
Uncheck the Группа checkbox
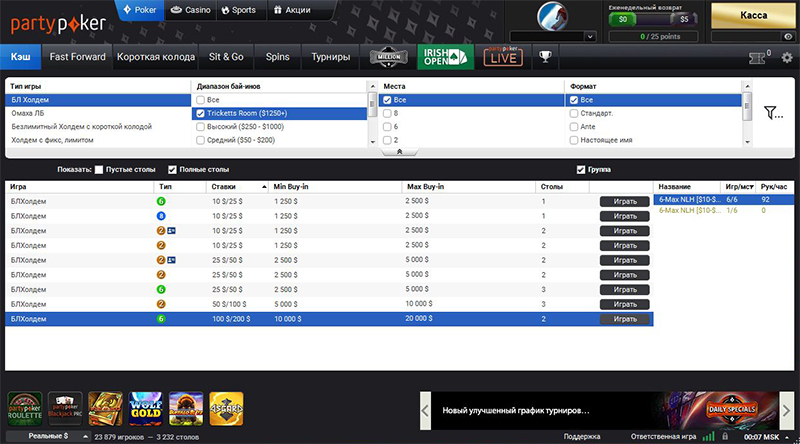coord(581,169)
